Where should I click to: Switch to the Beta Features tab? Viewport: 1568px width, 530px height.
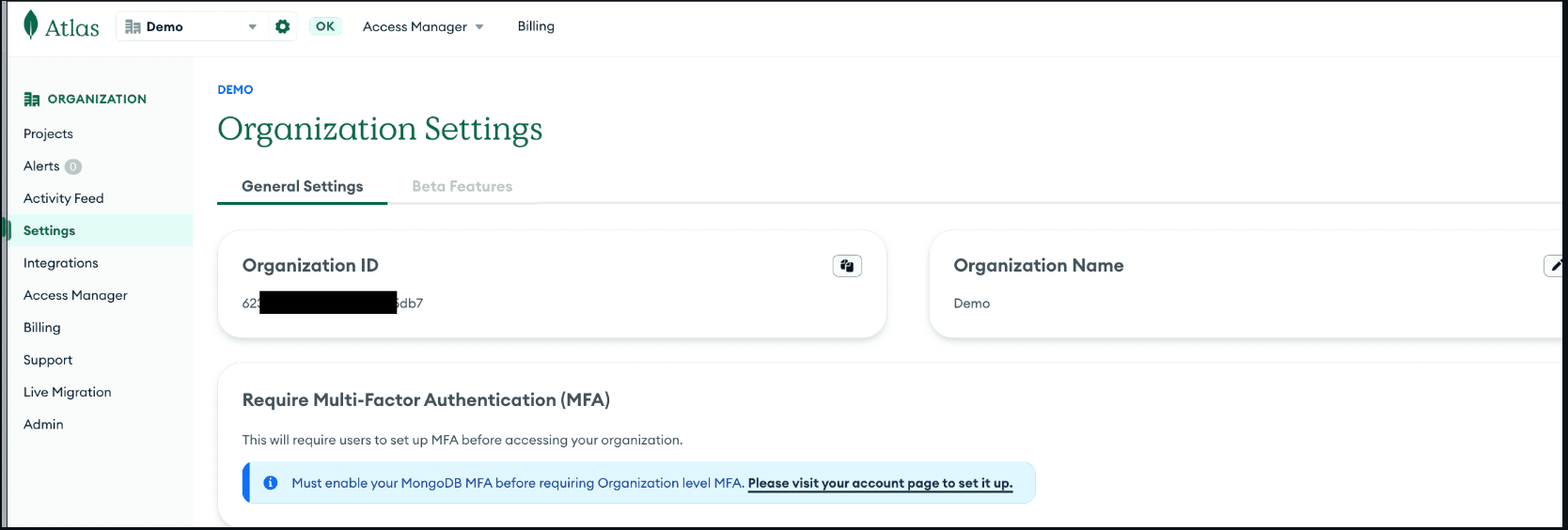coord(462,186)
